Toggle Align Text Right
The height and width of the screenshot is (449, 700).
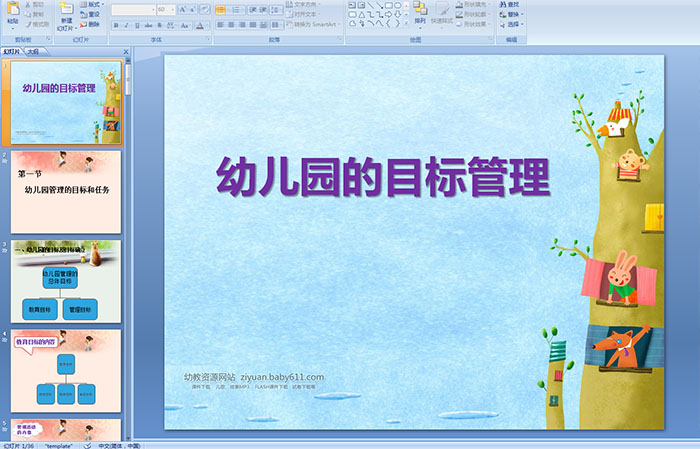pyautogui.click(x=242, y=25)
